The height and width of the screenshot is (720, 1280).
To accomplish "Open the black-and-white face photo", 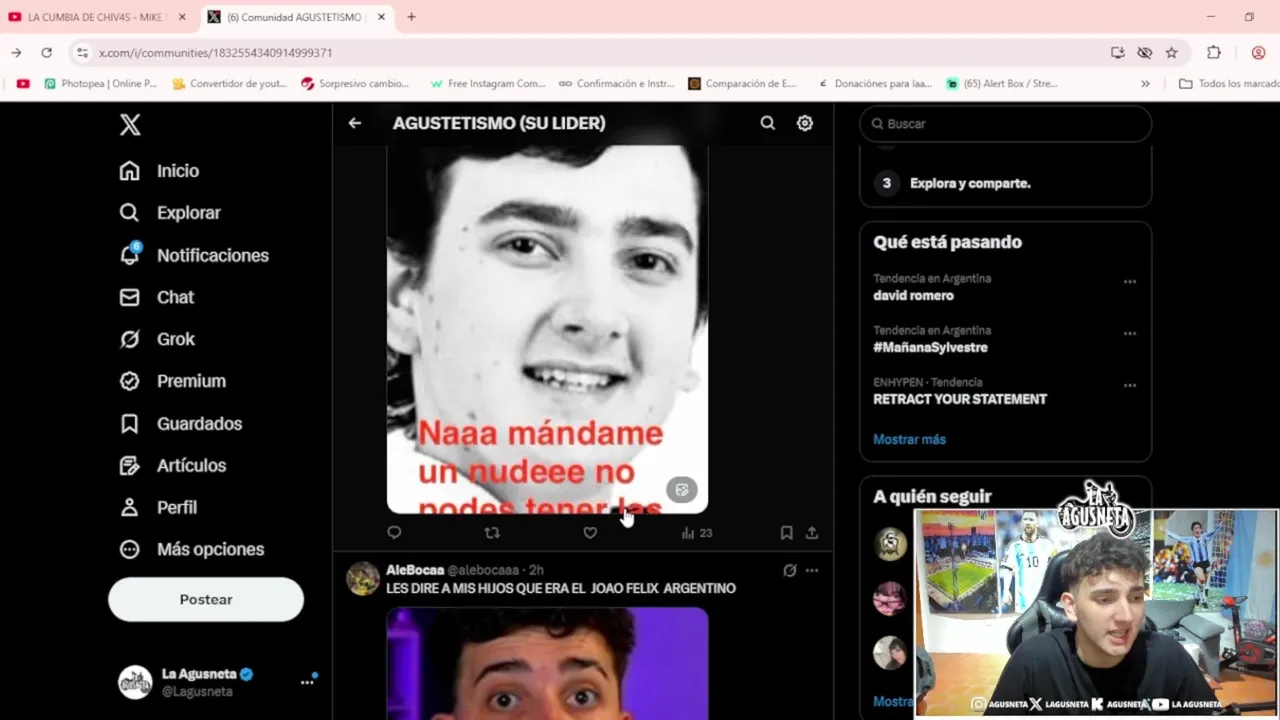I will coord(547,329).
